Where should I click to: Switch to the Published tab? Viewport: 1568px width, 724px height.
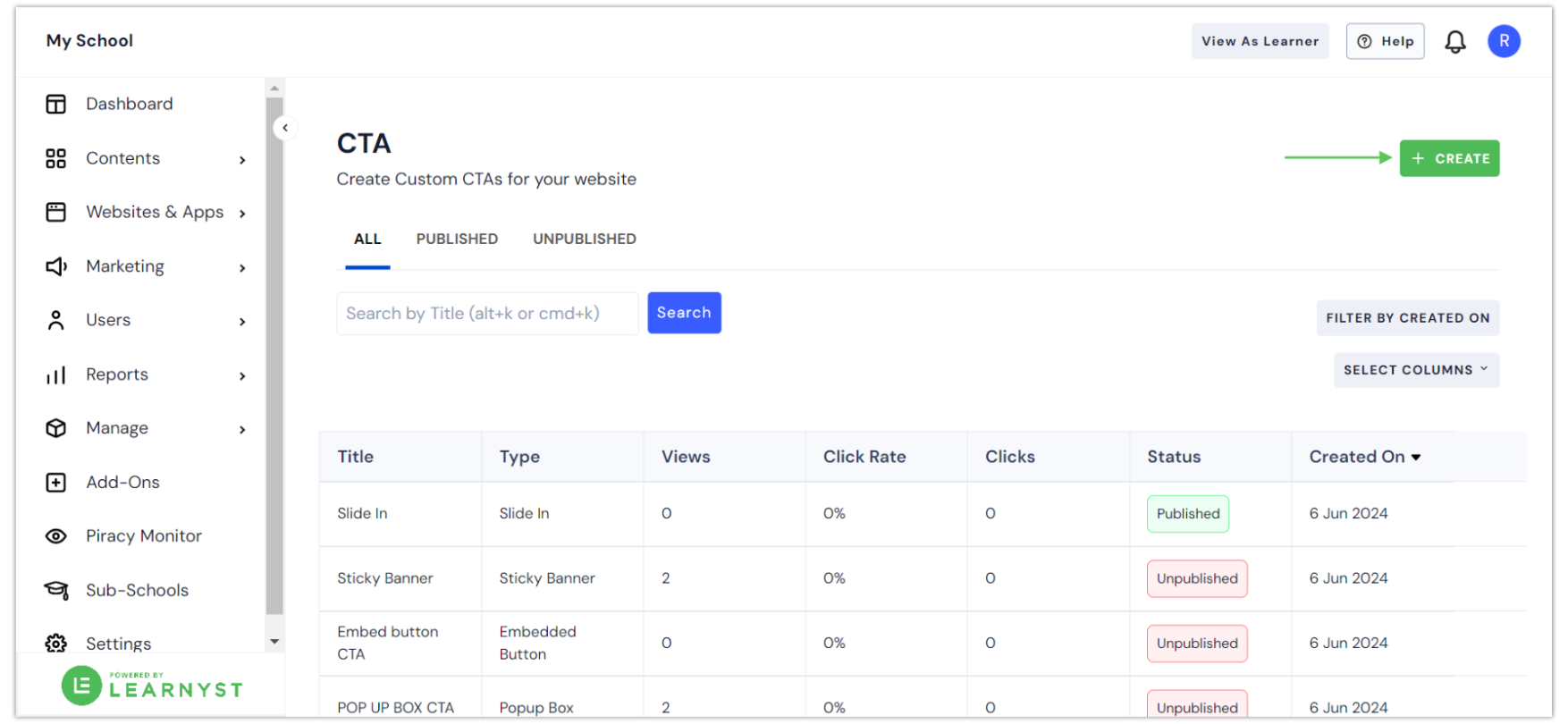coord(457,240)
